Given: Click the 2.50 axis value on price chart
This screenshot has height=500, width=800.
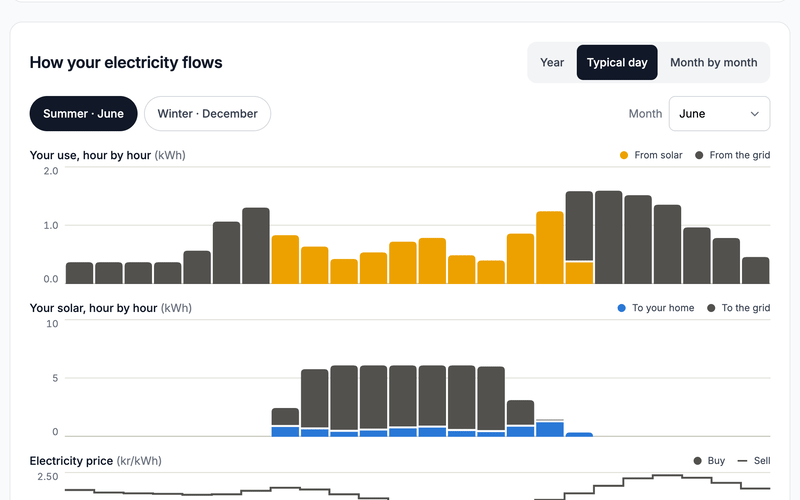Looking at the screenshot, I should click(x=47, y=477).
